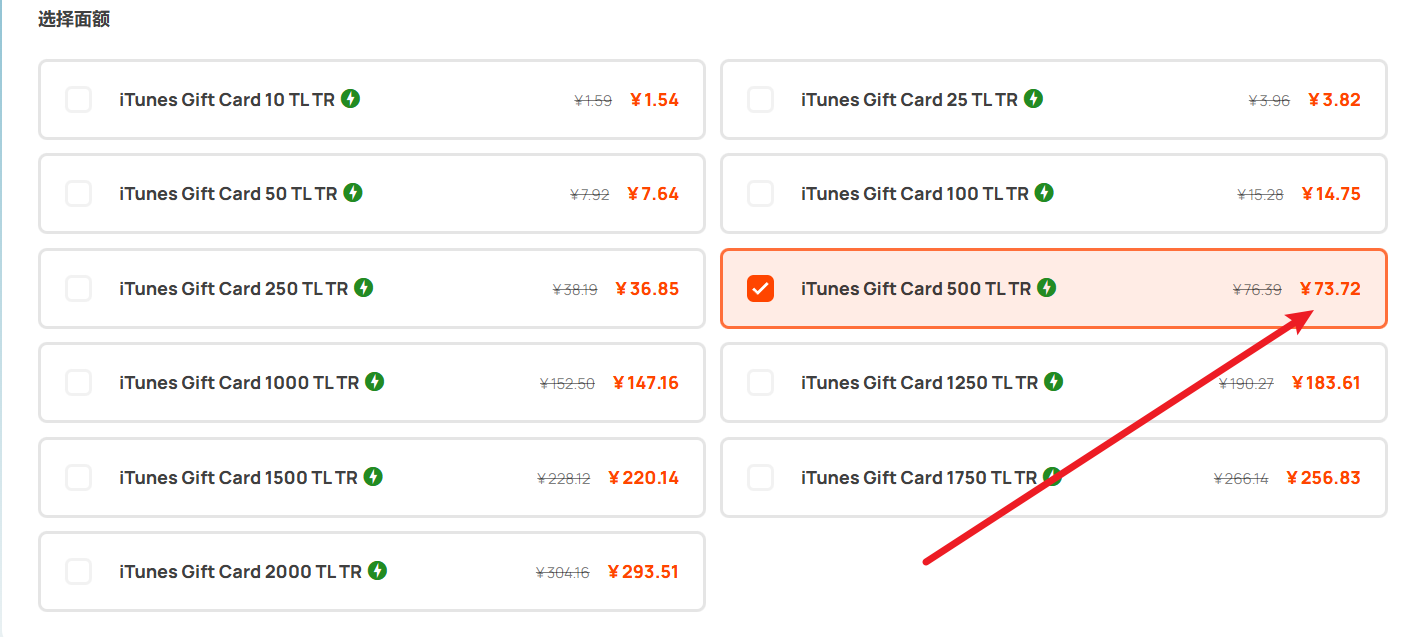Click the green lightning icon beside 10 TL card

(x=350, y=98)
